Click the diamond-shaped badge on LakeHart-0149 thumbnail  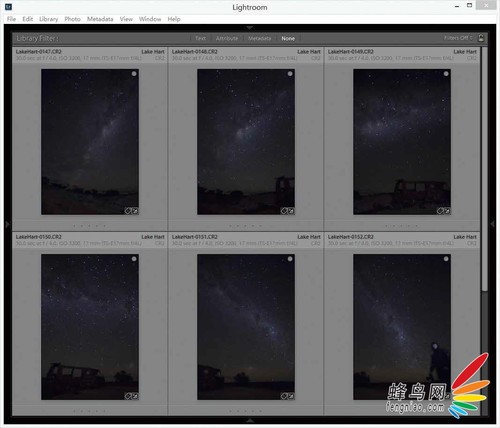click(440, 211)
